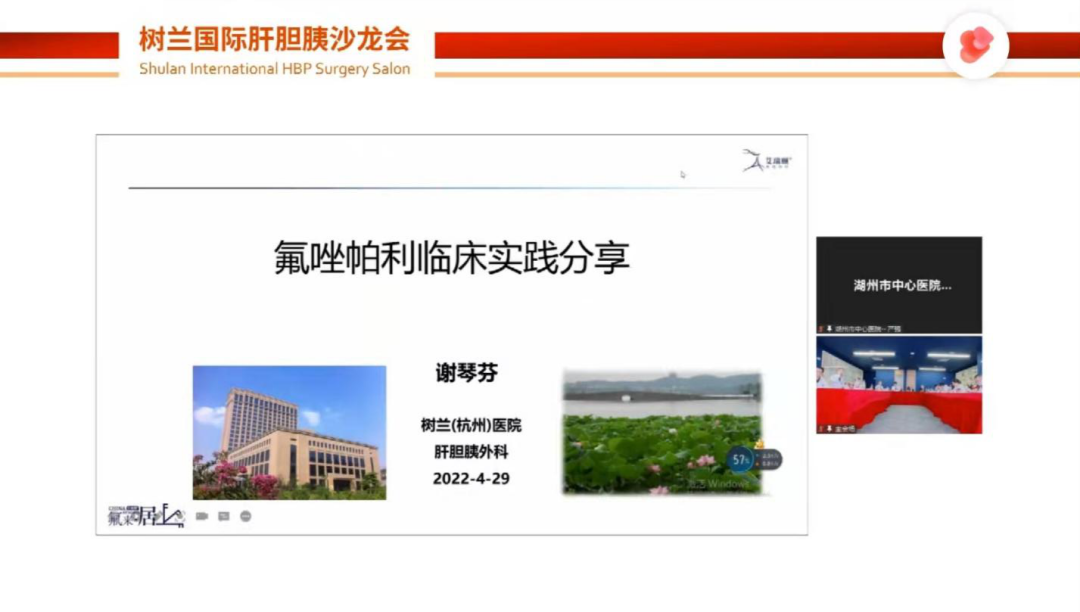This screenshot has width=1080, height=612.
Task: Click the lotus pond photo on the slide
Action: pyautogui.click(x=663, y=432)
